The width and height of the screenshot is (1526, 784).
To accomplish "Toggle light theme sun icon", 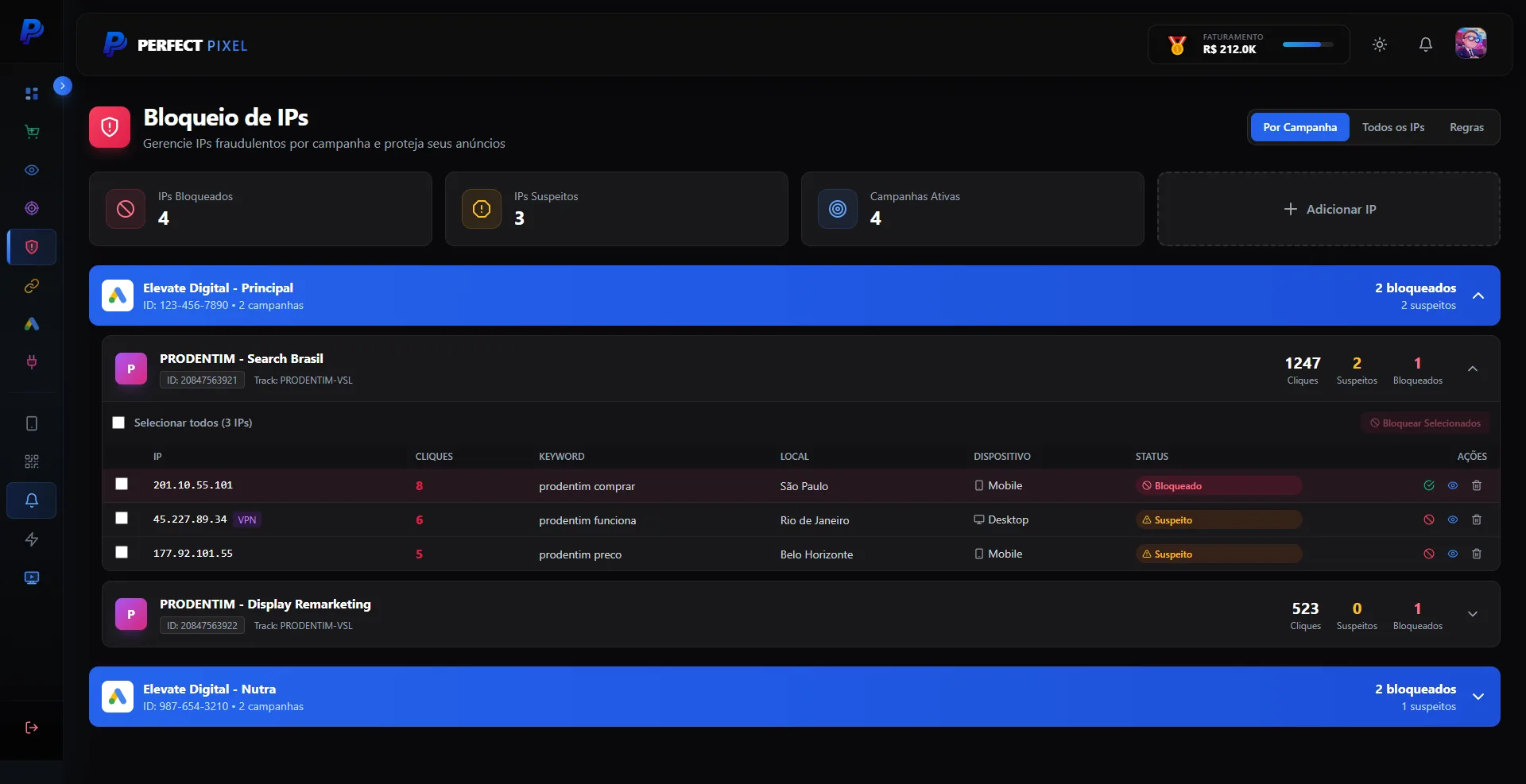I will tap(1380, 44).
